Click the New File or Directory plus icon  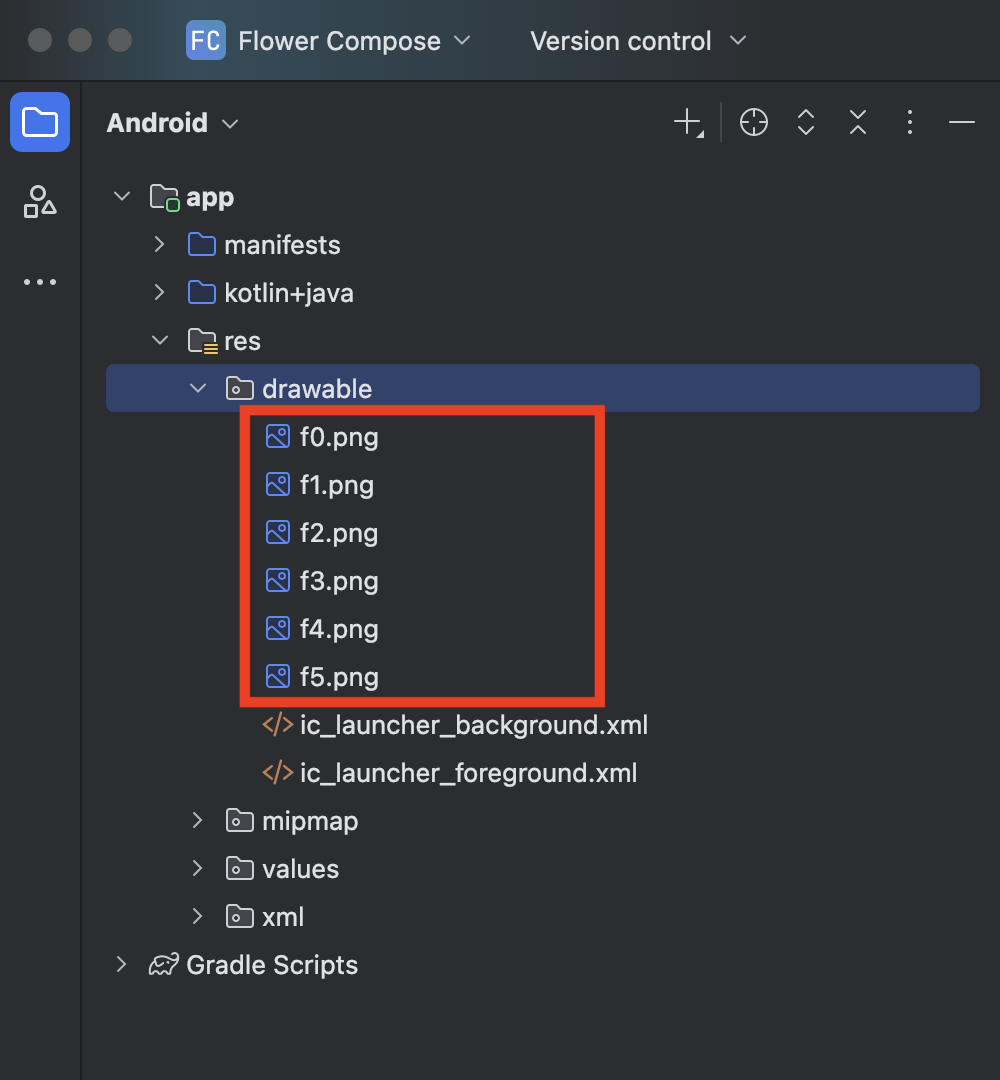pyautogui.click(x=688, y=123)
